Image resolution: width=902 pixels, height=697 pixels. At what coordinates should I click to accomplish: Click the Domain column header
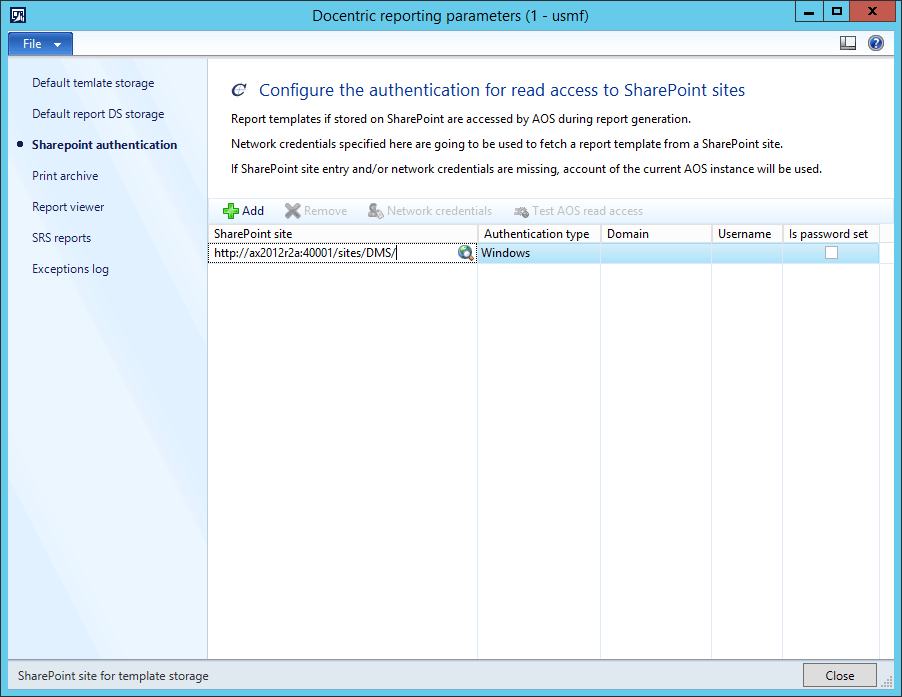point(656,234)
